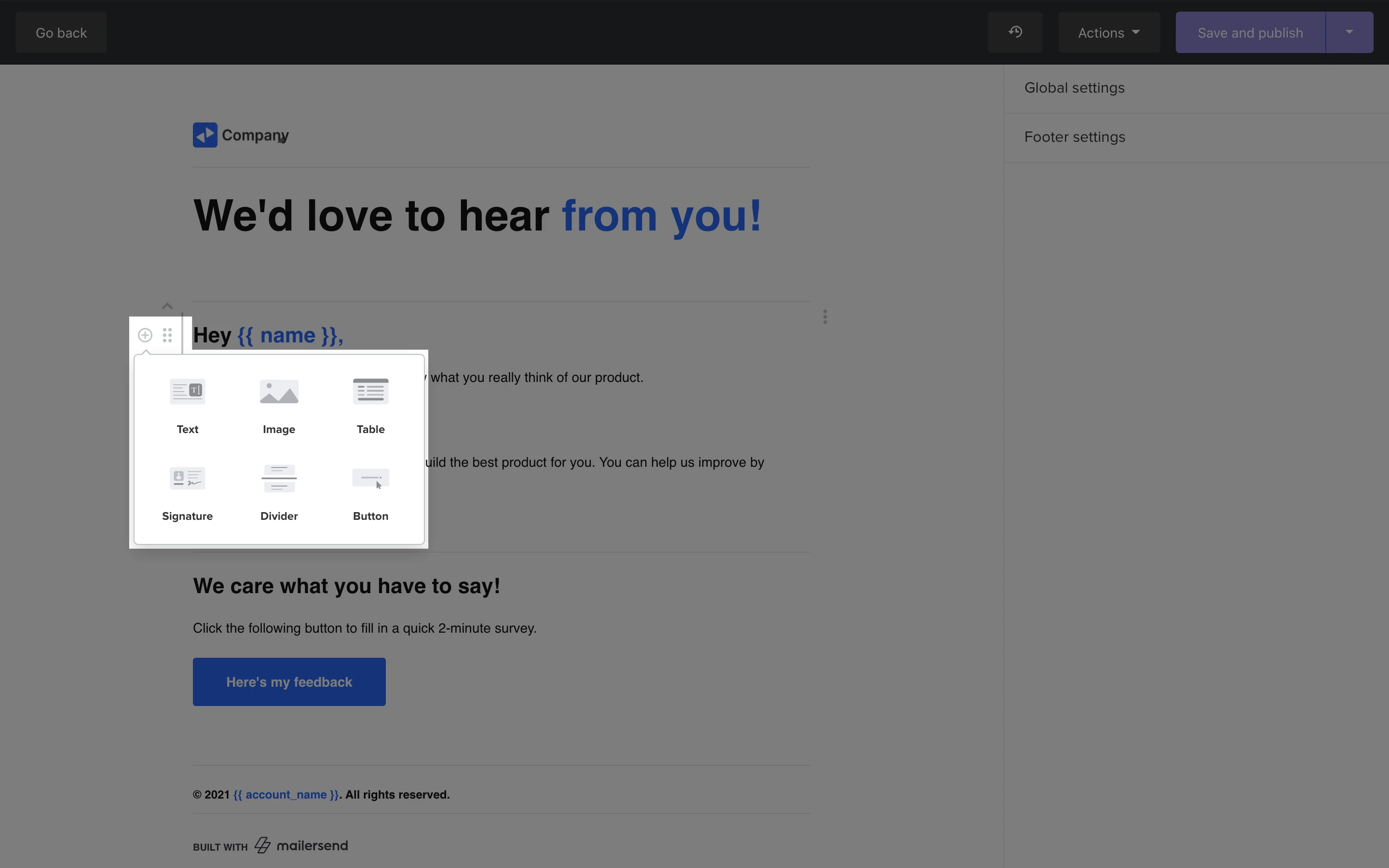Click the 2-minute survey paragraph text

click(365, 628)
